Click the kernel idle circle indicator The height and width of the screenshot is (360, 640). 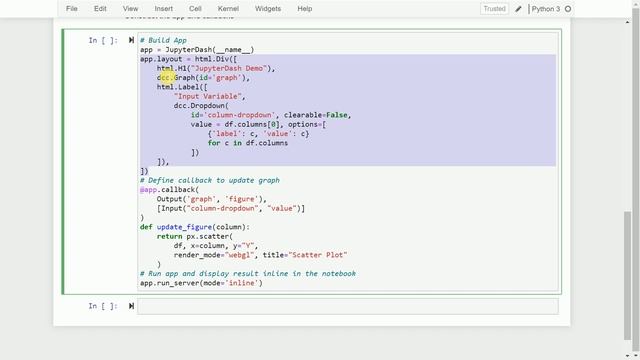click(x=568, y=9)
